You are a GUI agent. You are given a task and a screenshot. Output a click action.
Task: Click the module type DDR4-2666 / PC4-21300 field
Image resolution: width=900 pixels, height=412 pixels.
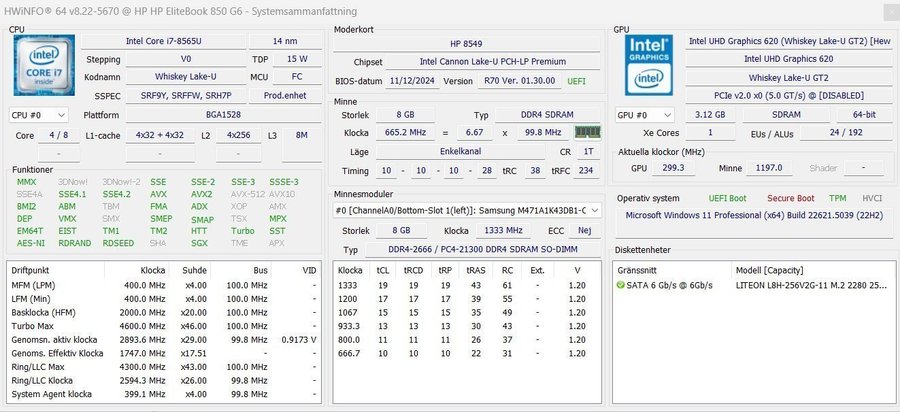coord(482,250)
